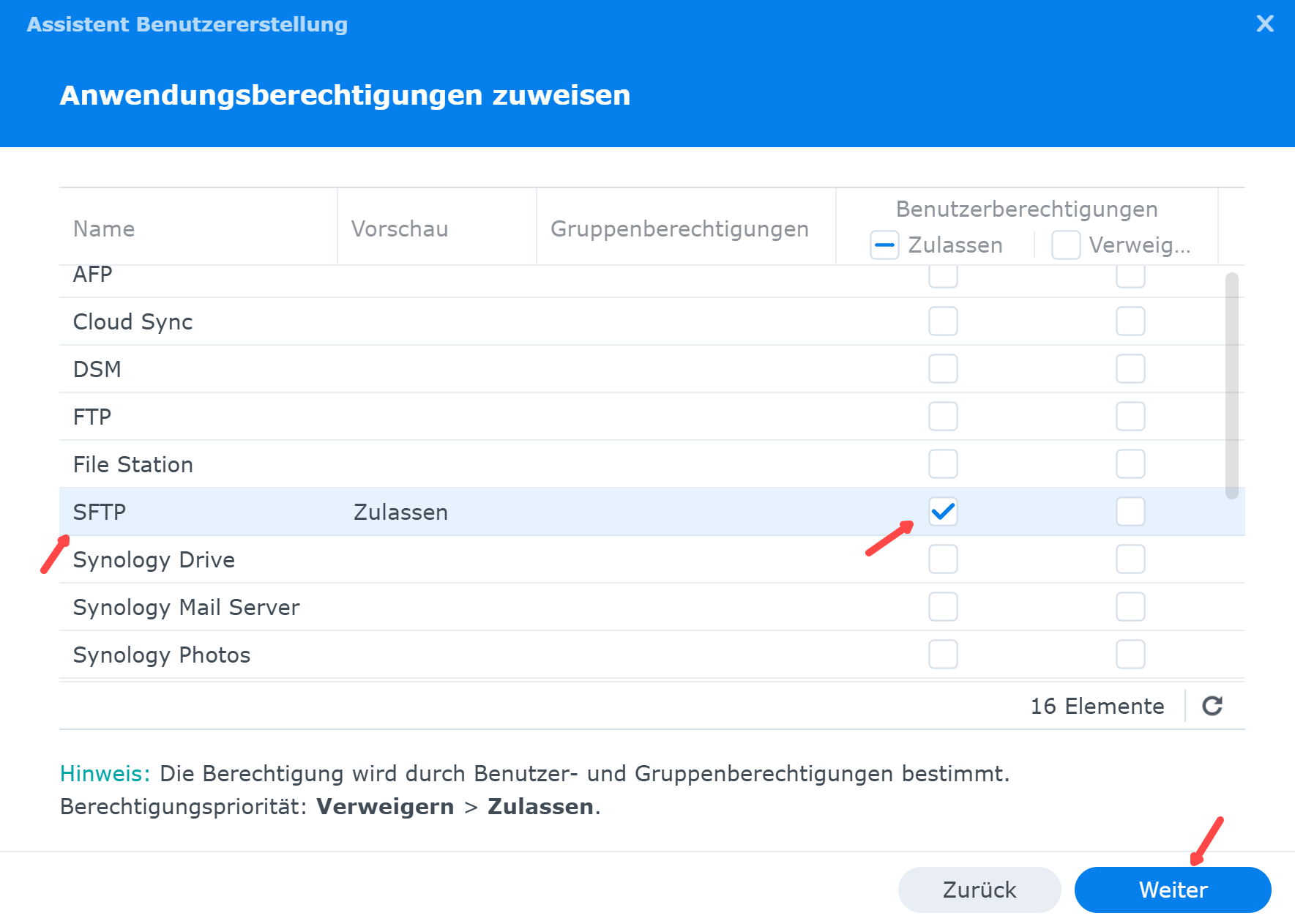Enable Zulassen for Cloud Sync
Viewport: 1295px width, 924px height.
943,321
